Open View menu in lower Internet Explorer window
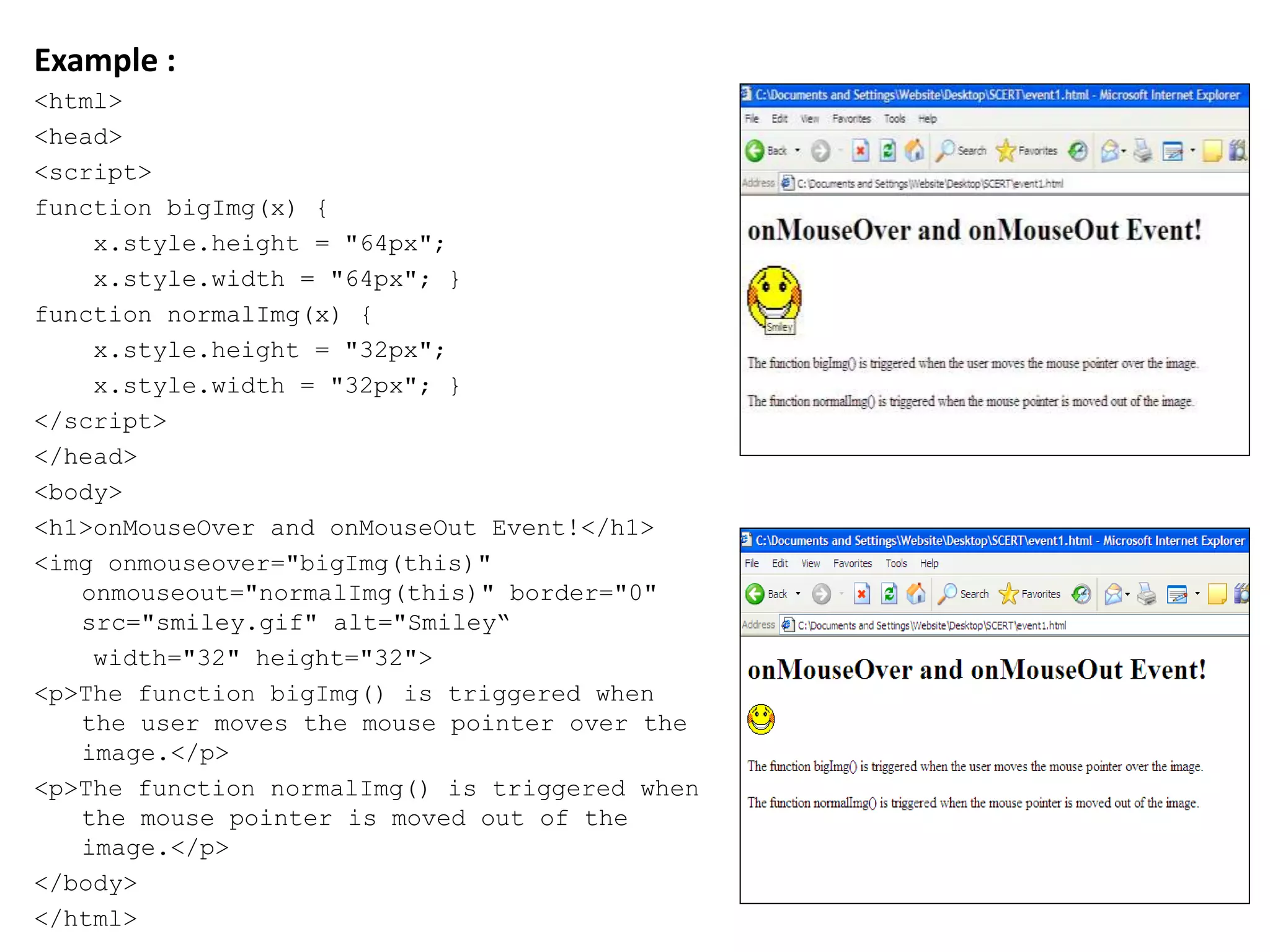Image resolution: width=1270 pixels, height=952 pixels. pyautogui.click(x=810, y=563)
